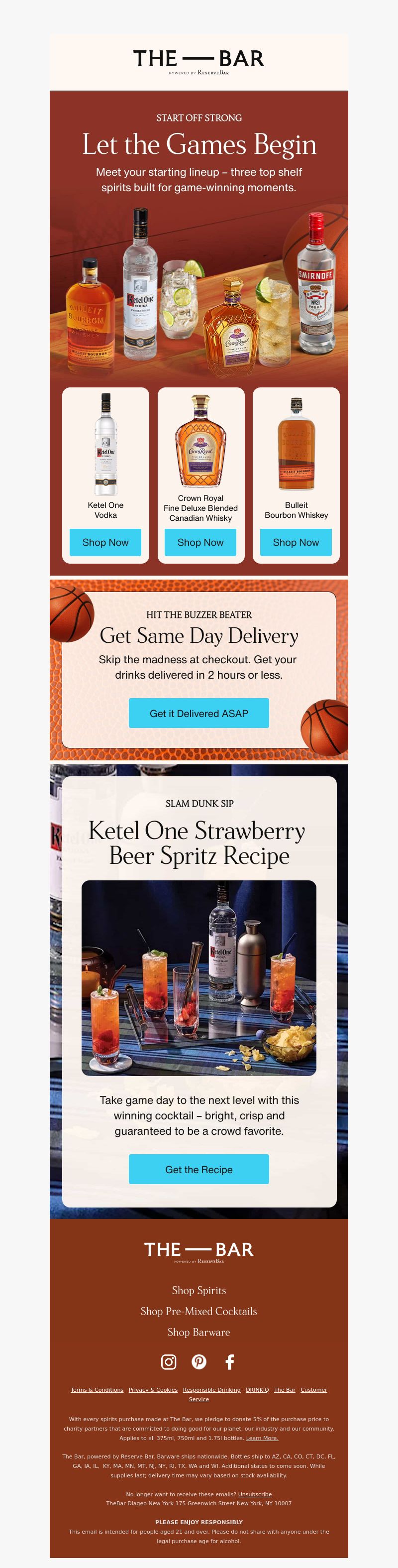The image size is (398, 1568).
Task: Shop Now for Crown Royal Whisky
Action: 200,542
